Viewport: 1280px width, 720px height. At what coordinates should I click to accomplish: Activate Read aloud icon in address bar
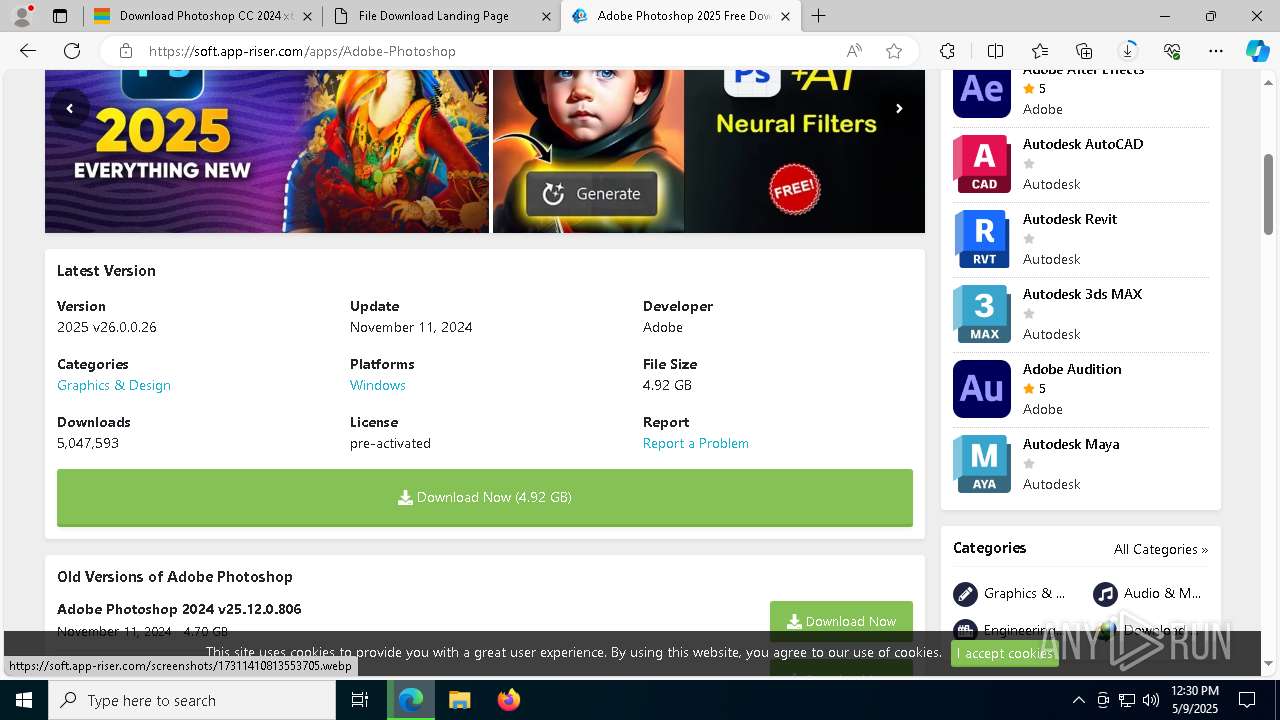click(x=854, y=51)
